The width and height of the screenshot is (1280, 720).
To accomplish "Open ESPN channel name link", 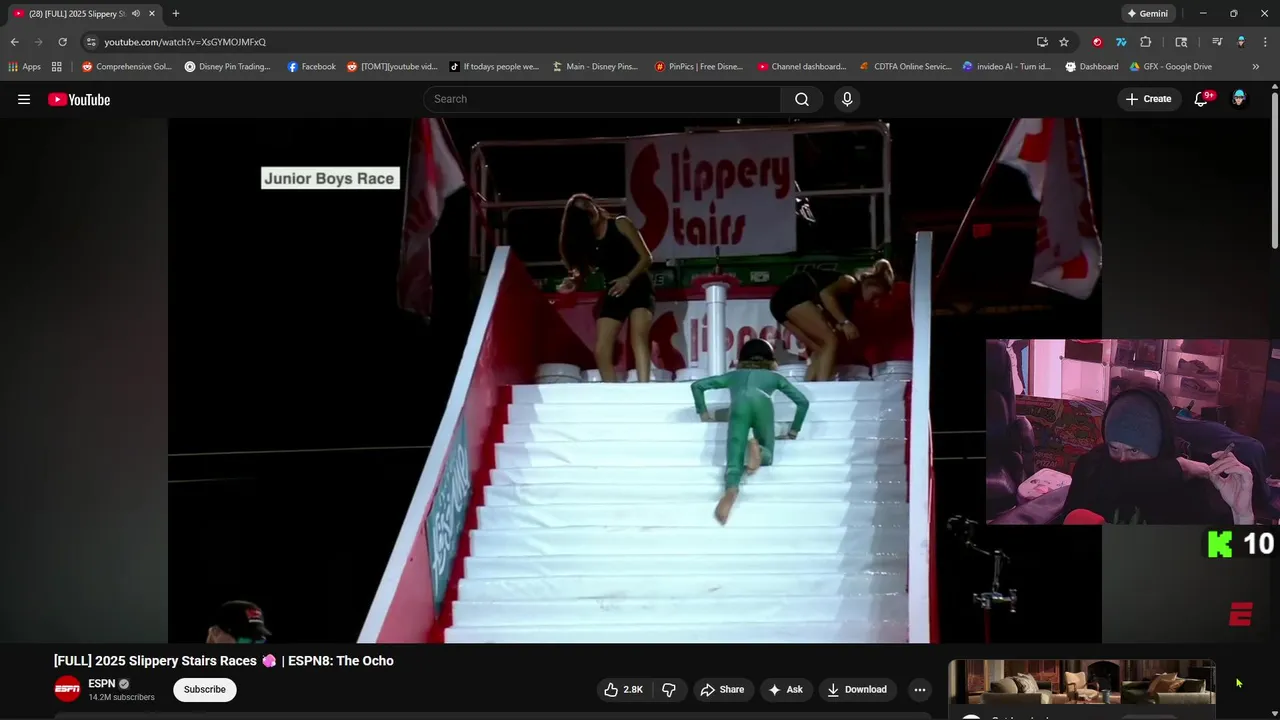I will click(102, 683).
